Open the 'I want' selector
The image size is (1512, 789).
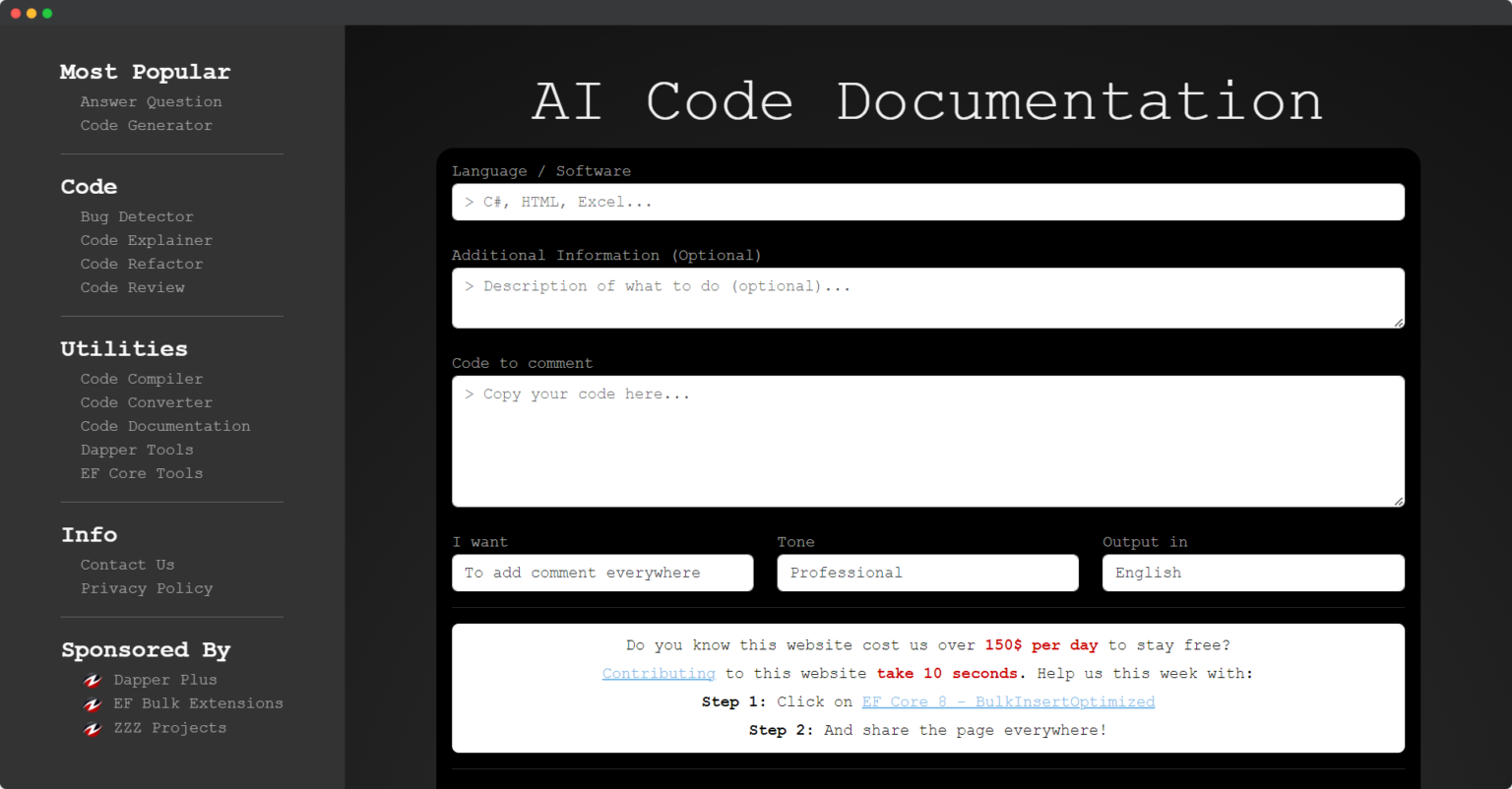(601, 573)
